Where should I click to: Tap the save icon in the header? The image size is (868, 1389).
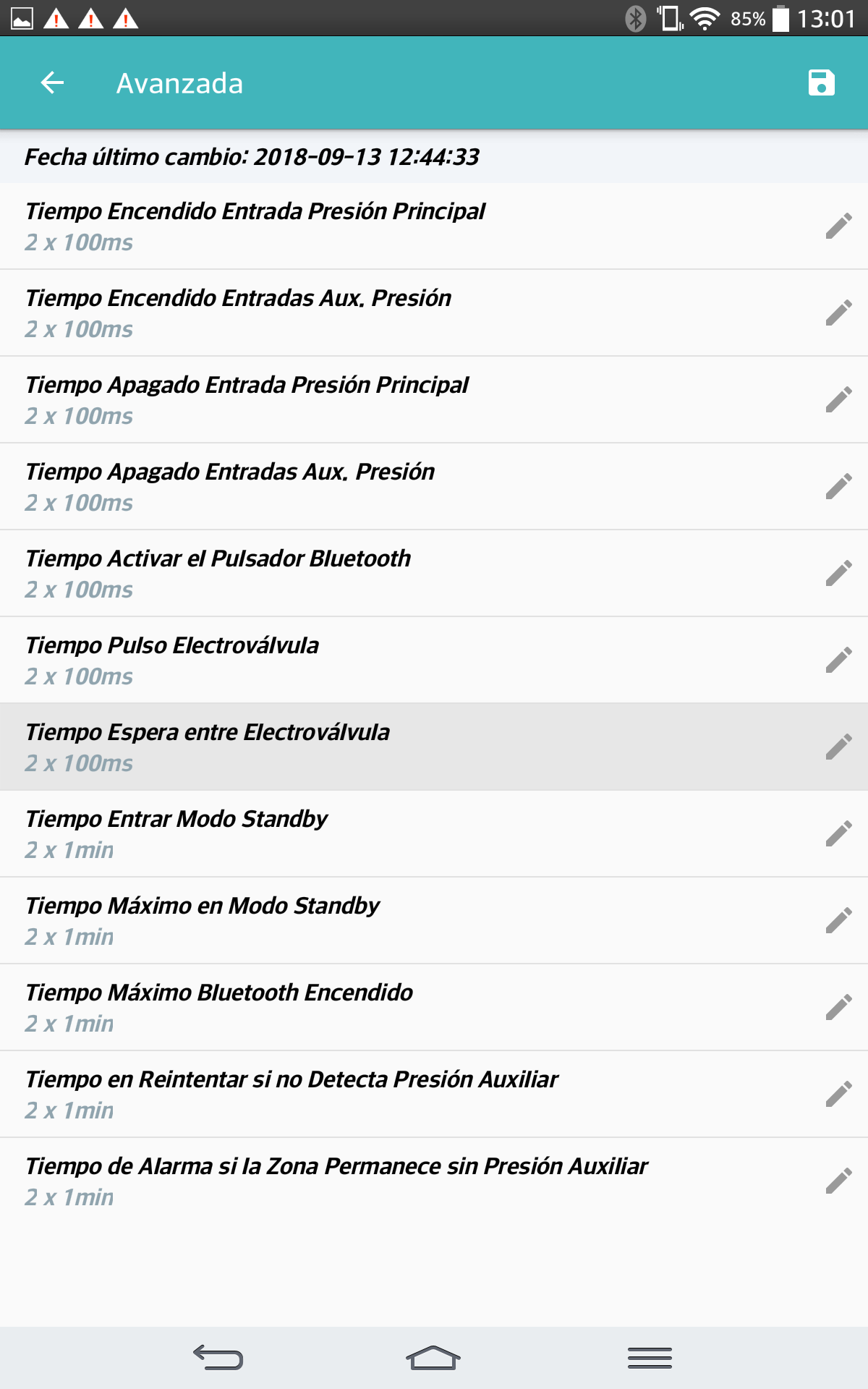tap(821, 83)
